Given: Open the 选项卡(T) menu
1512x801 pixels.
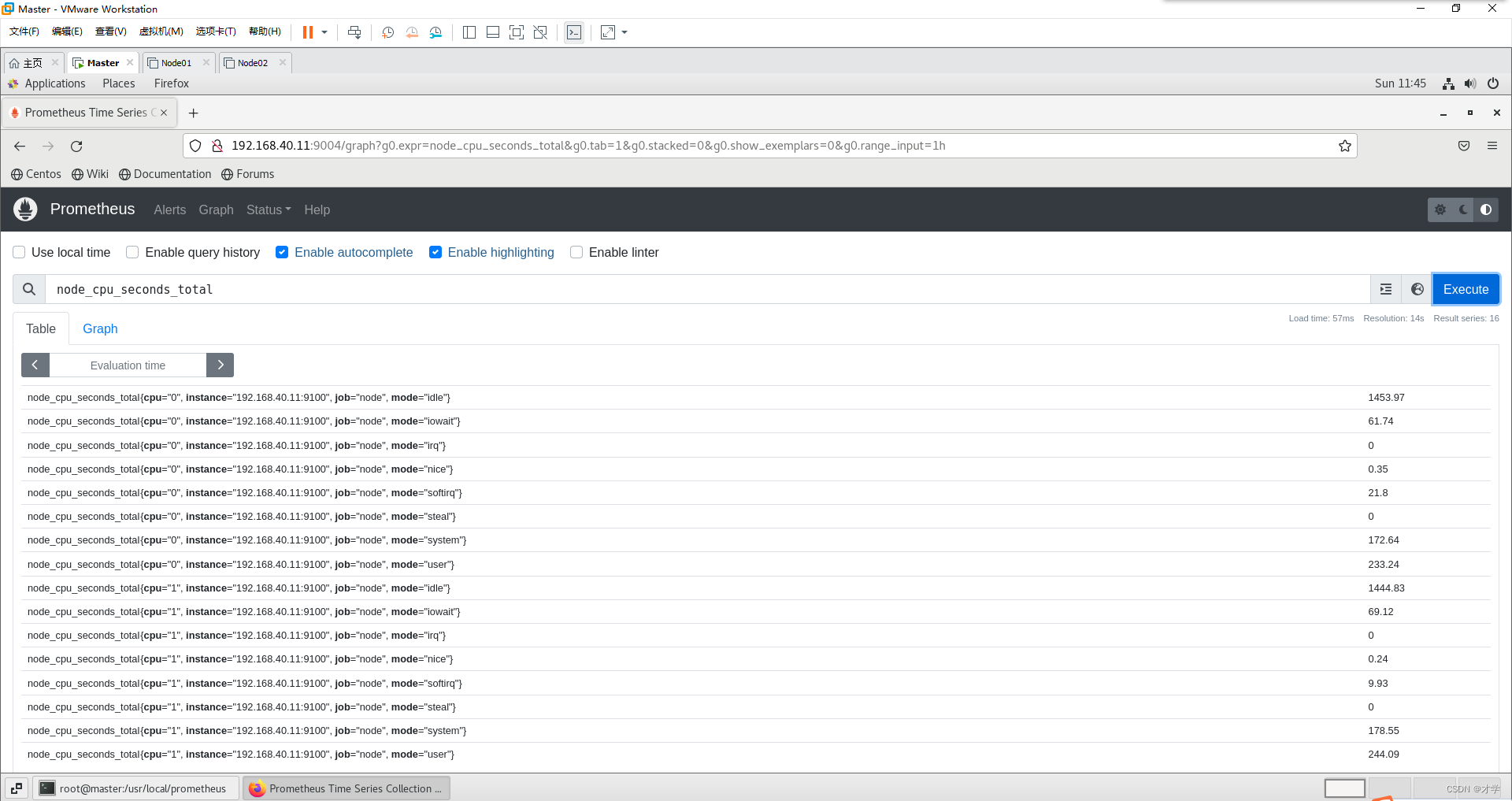Looking at the screenshot, I should [x=216, y=32].
